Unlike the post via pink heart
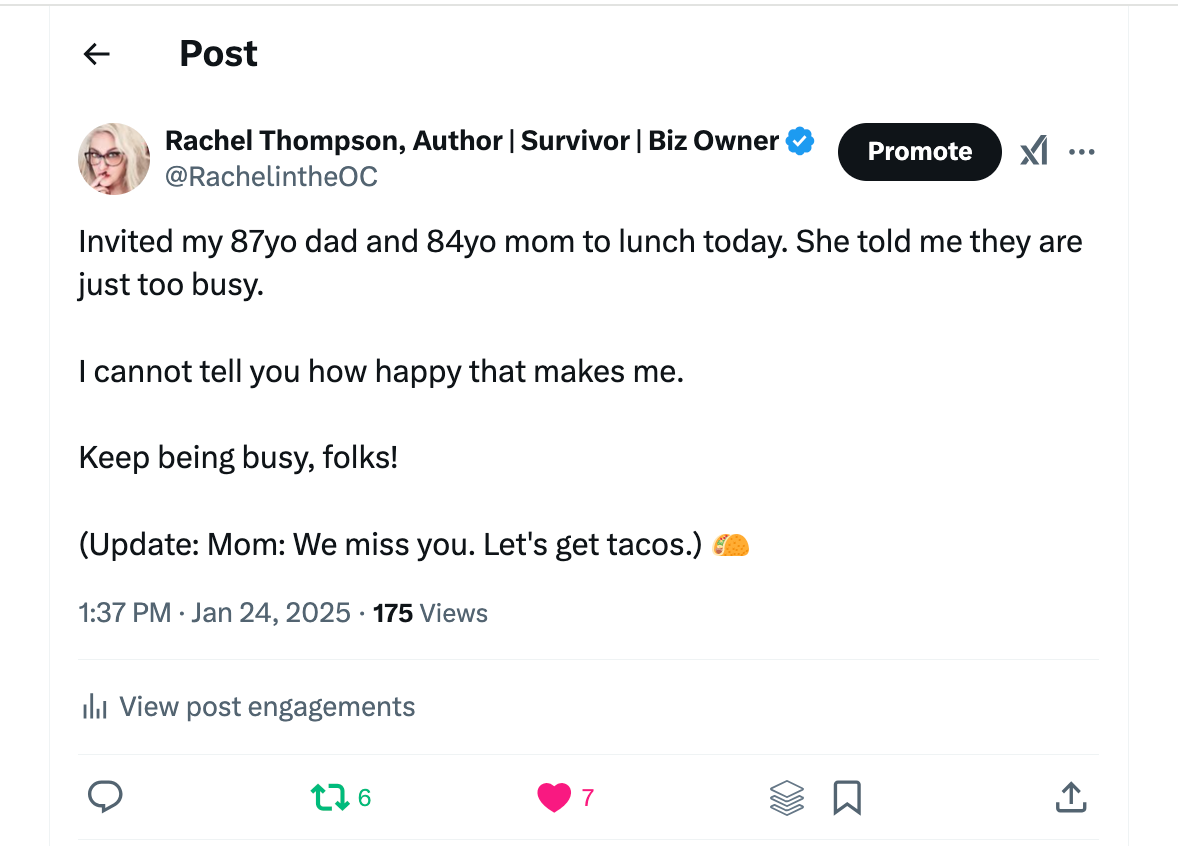The width and height of the screenshot is (1178, 846). [554, 797]
